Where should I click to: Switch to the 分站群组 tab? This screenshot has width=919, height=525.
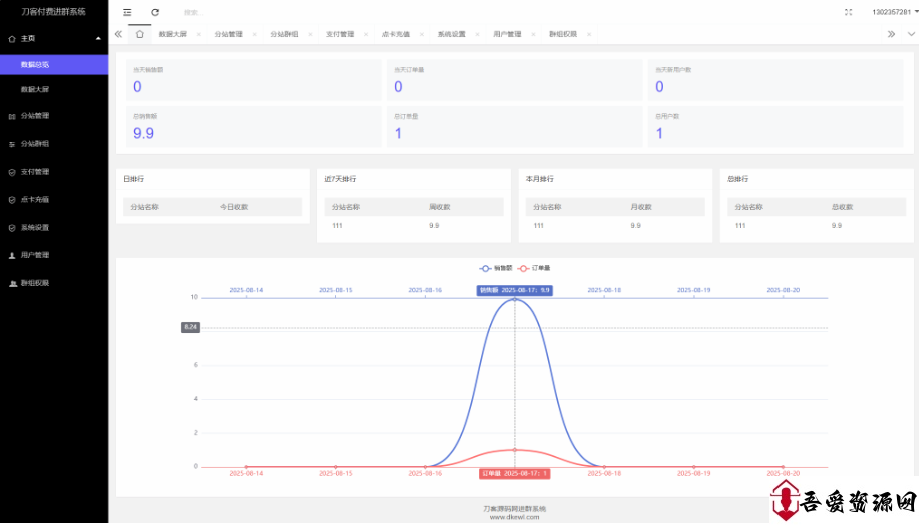[284, 35]
